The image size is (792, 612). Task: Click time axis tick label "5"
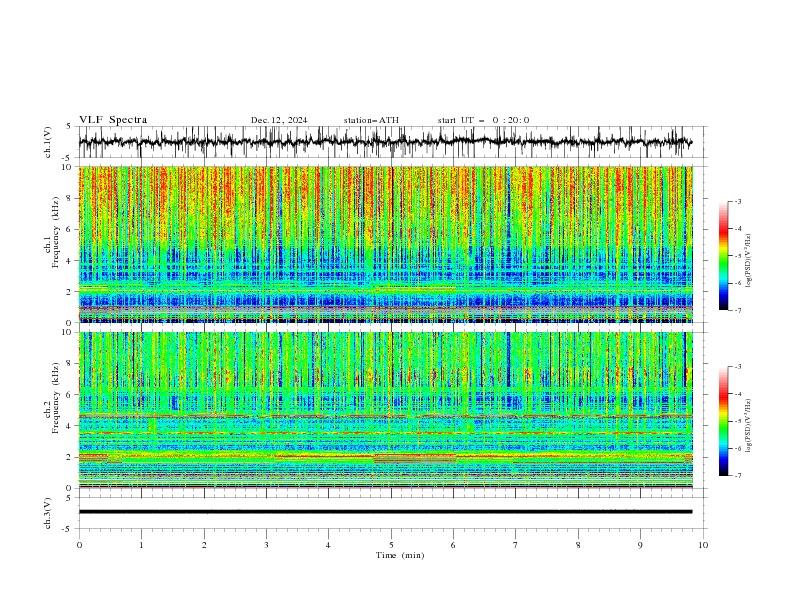point(391,545)
